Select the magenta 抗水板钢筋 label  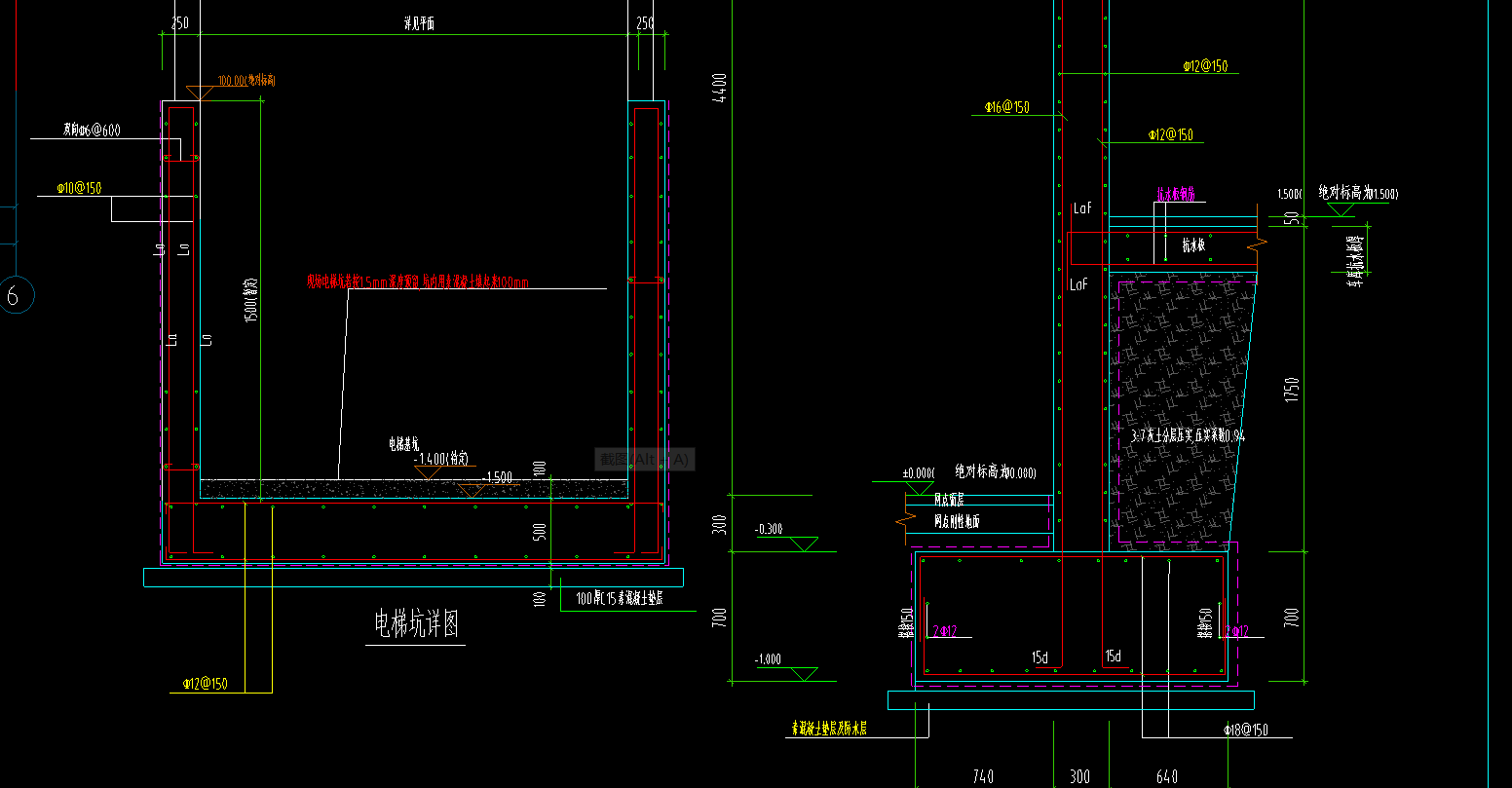pyautogui.click(x=1176, y=194)
